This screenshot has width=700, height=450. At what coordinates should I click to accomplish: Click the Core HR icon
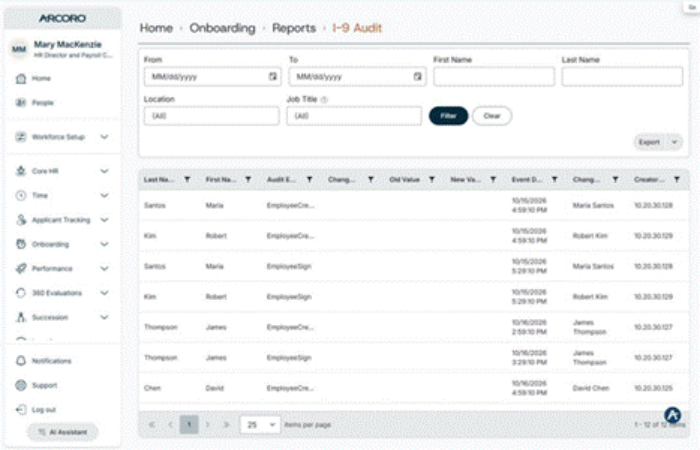pos(21,171)
